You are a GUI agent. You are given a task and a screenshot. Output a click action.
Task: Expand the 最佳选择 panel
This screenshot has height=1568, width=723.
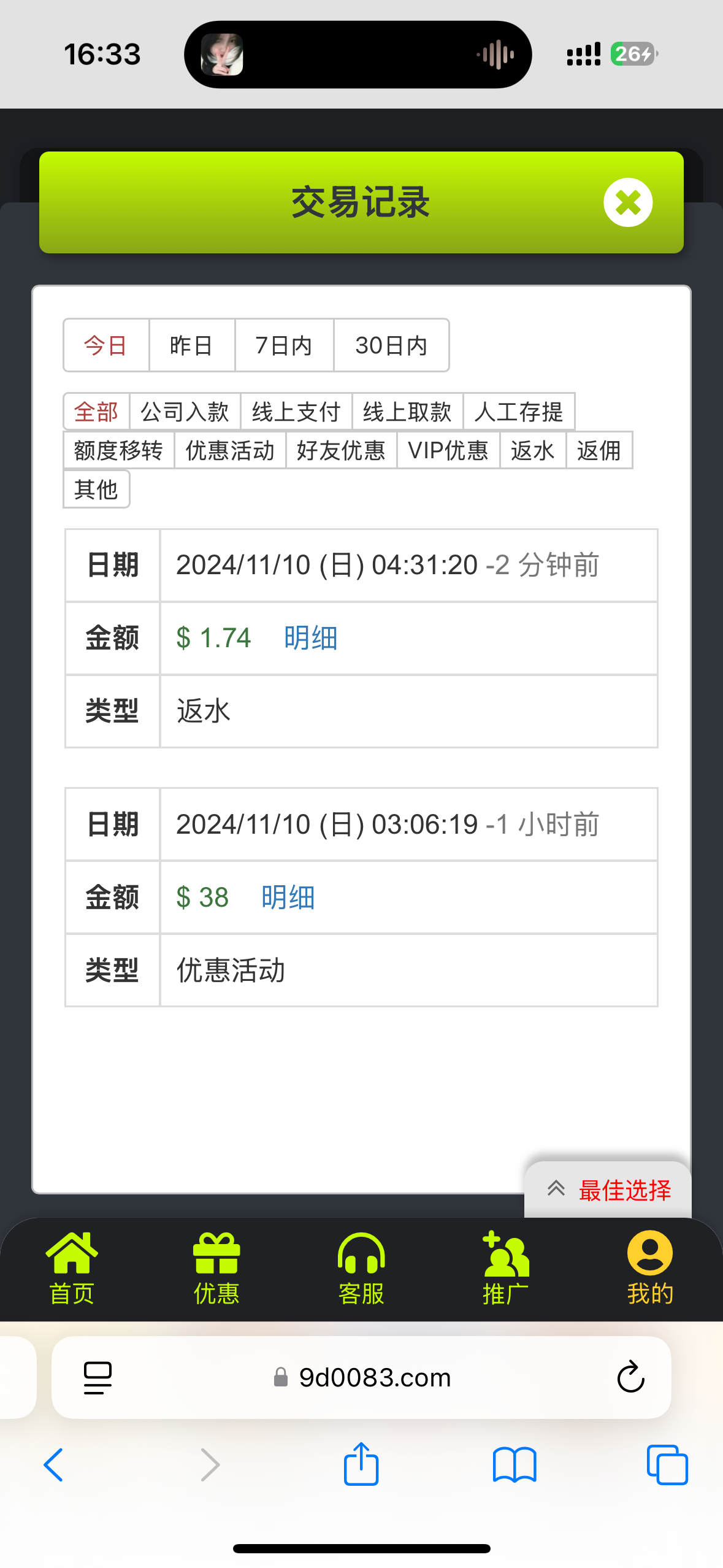click(608, 1189)
